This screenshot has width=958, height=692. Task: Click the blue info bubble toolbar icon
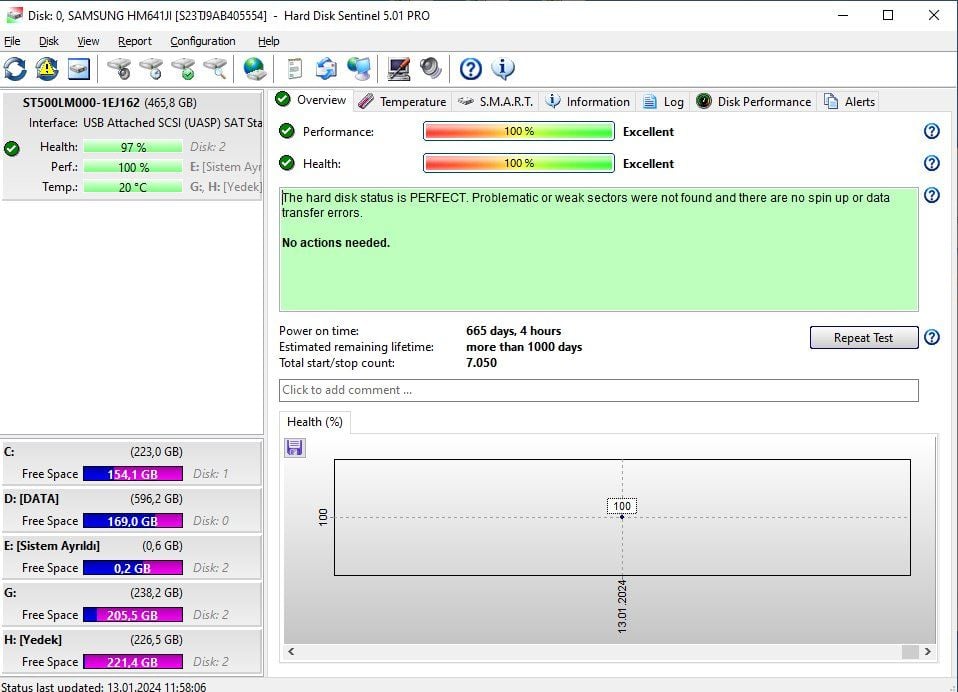click(x=503, y=69)
